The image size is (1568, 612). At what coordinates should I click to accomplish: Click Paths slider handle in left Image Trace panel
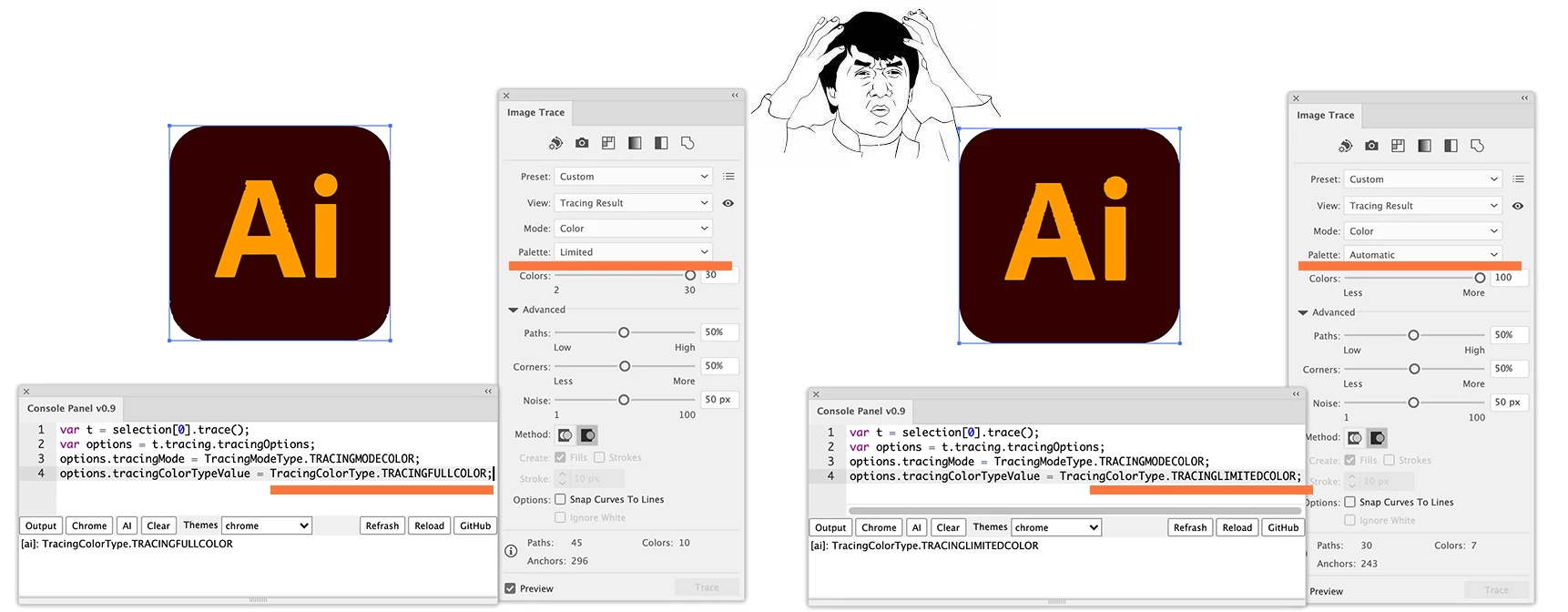pos(624,332)
